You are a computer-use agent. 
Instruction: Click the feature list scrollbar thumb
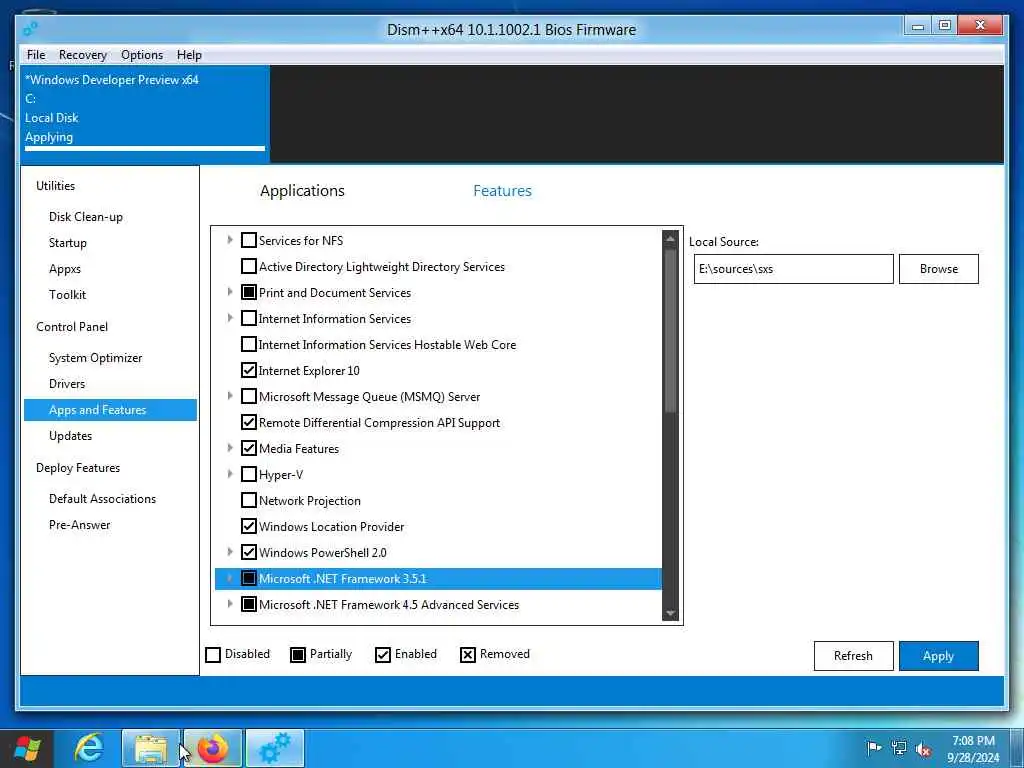(670, 330)
